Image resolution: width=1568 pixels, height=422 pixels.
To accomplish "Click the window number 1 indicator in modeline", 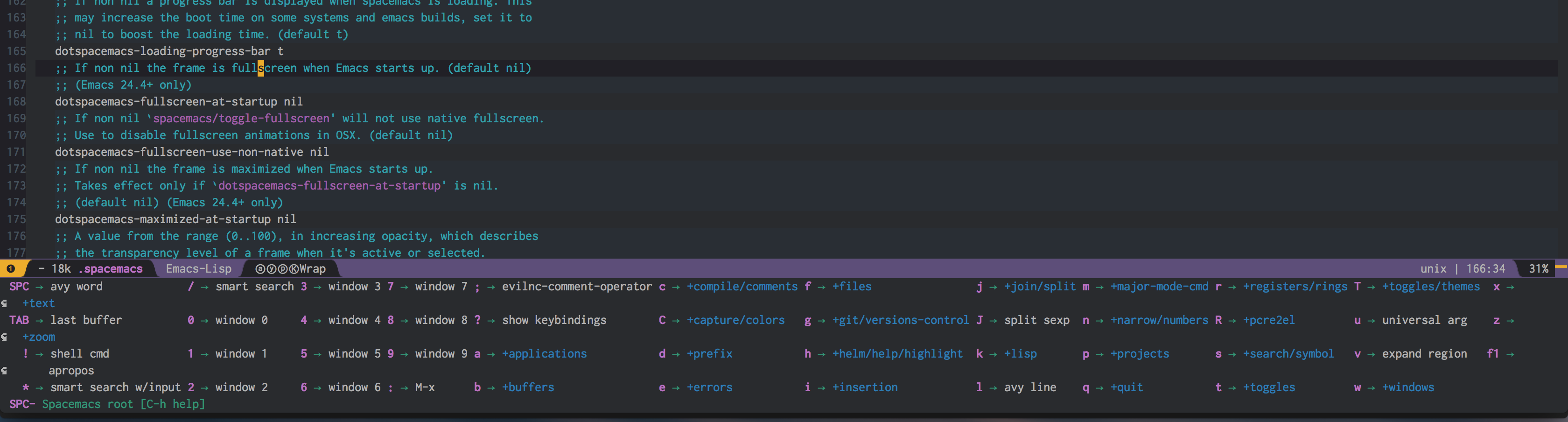I will (x=11, y=268).
